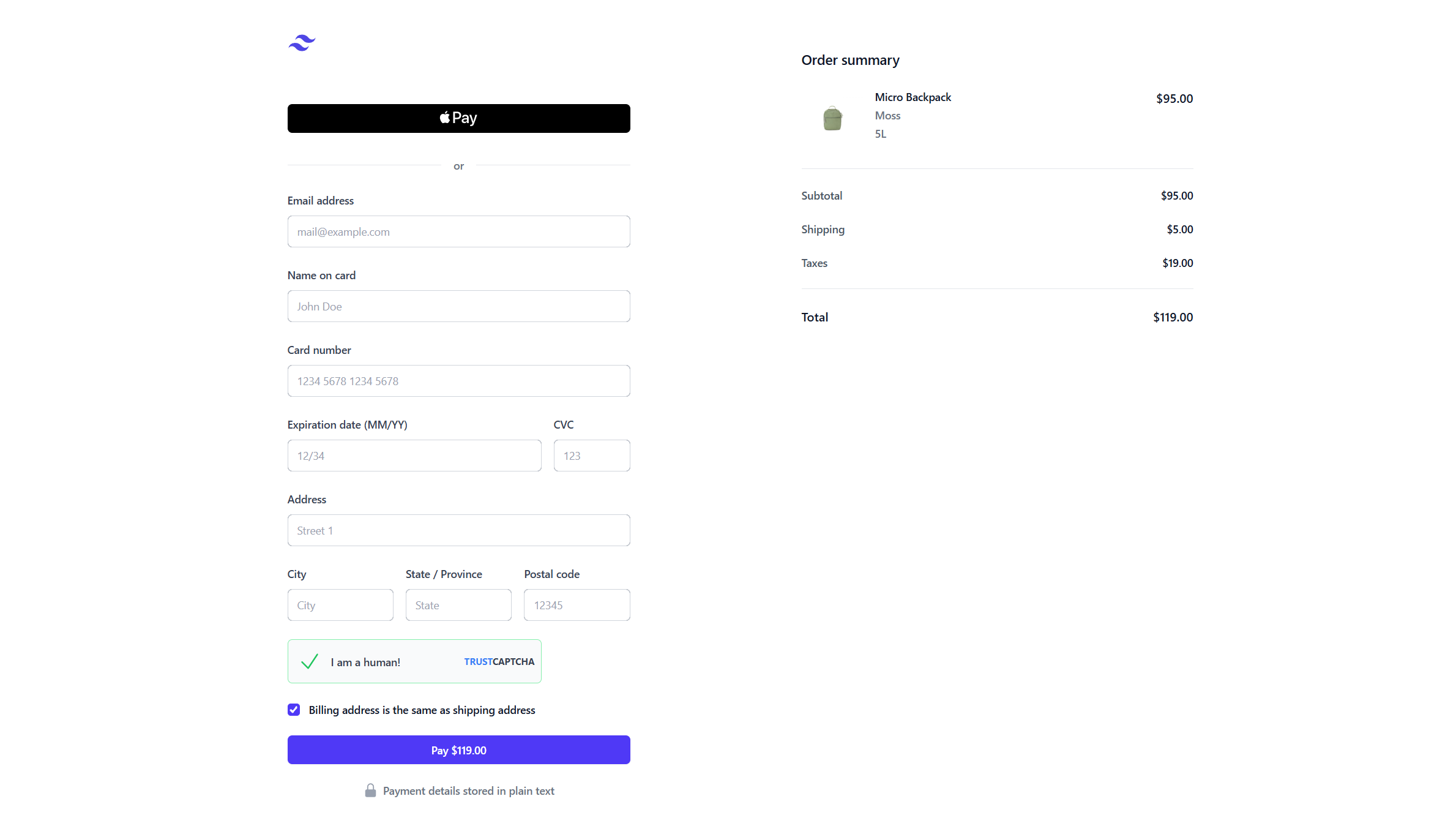The height and width of the screenshot is (826, 1456).
Task: Click the Micro Backpack product thumbnail
Action: [832, 118]
